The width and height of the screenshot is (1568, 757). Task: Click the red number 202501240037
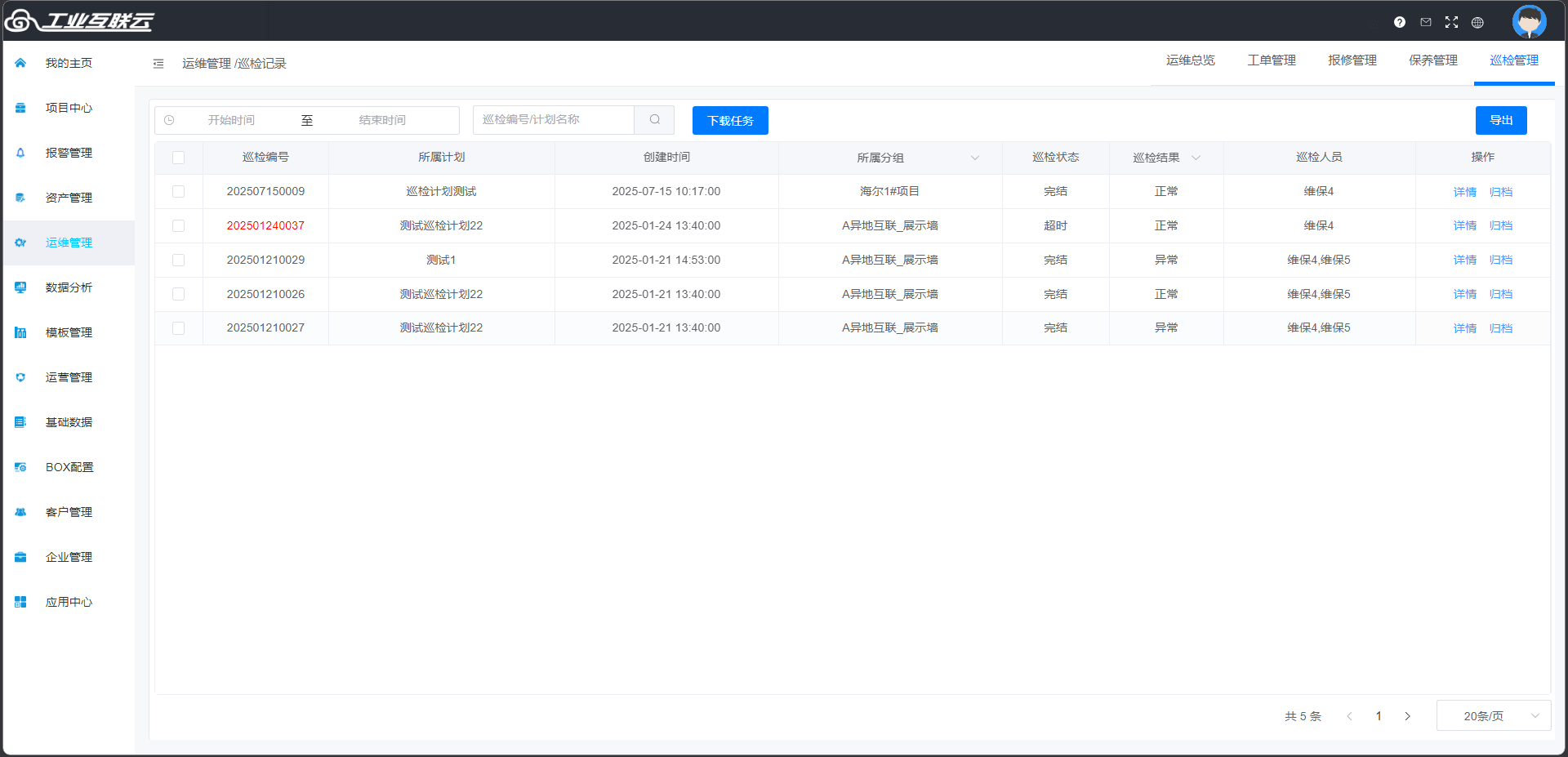tap(265, 225)
